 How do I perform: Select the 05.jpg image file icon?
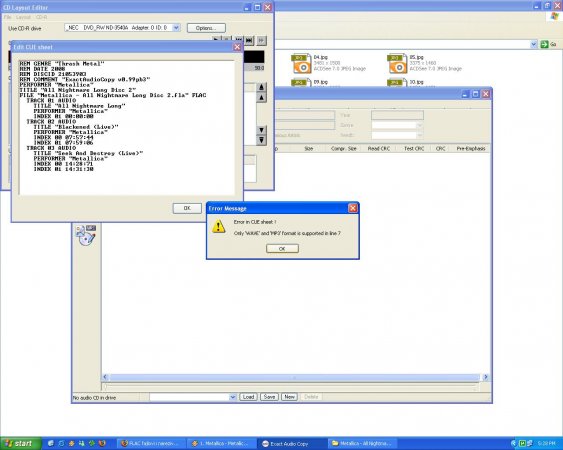point(397,63)
